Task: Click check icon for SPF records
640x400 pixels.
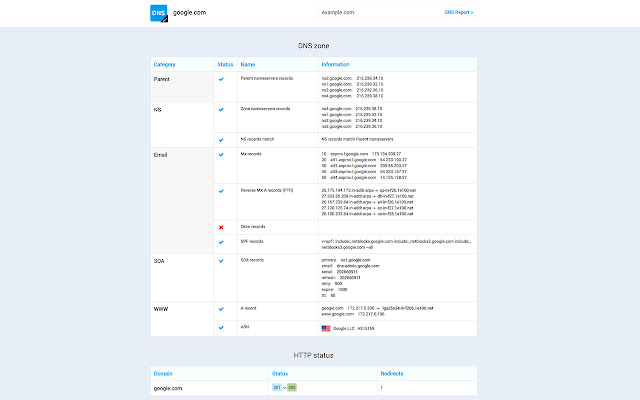Action: pyautogui.click(x=221, y=242)
